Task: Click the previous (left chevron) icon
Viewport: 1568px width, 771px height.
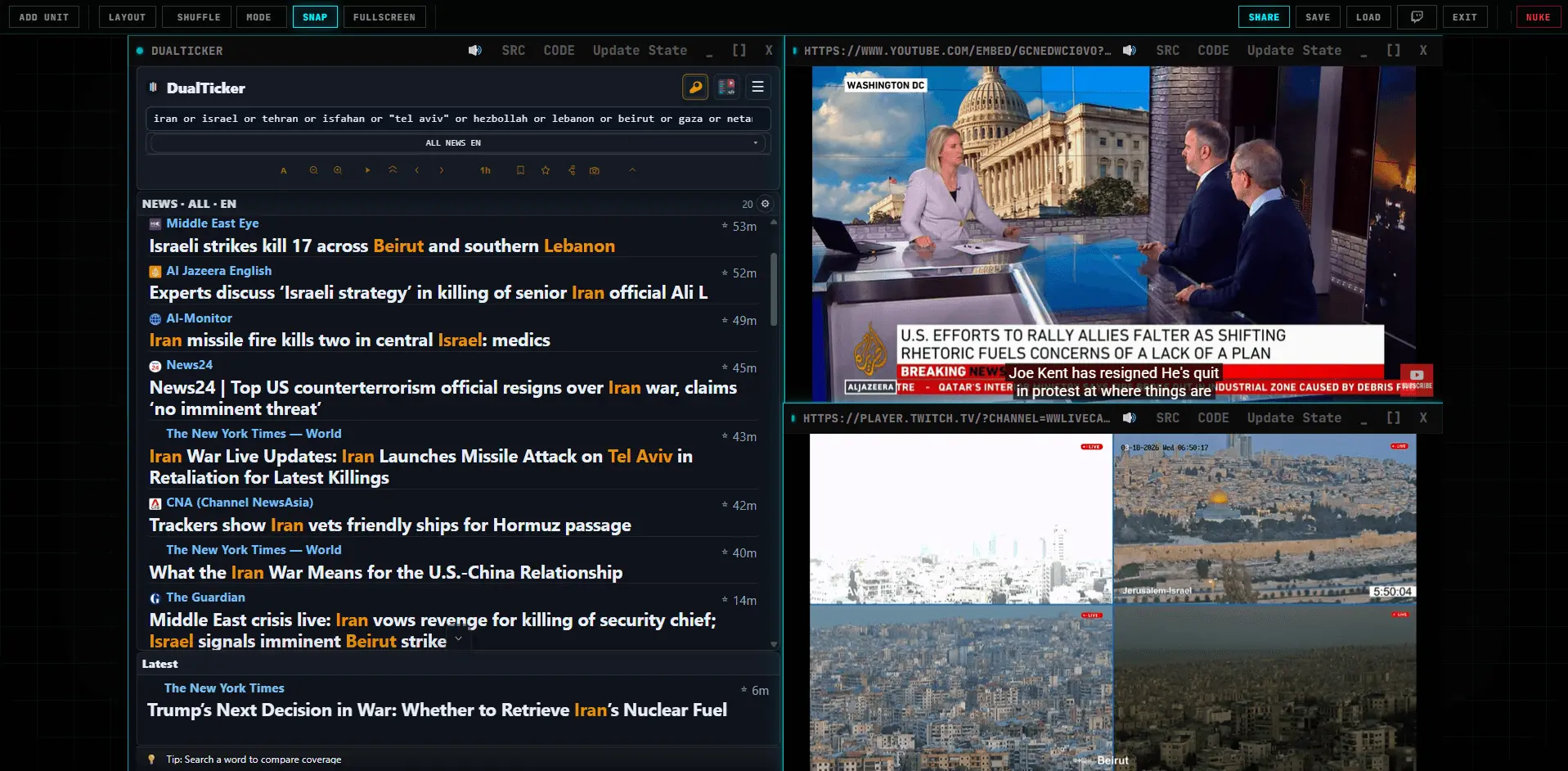Action: point(417,170)
